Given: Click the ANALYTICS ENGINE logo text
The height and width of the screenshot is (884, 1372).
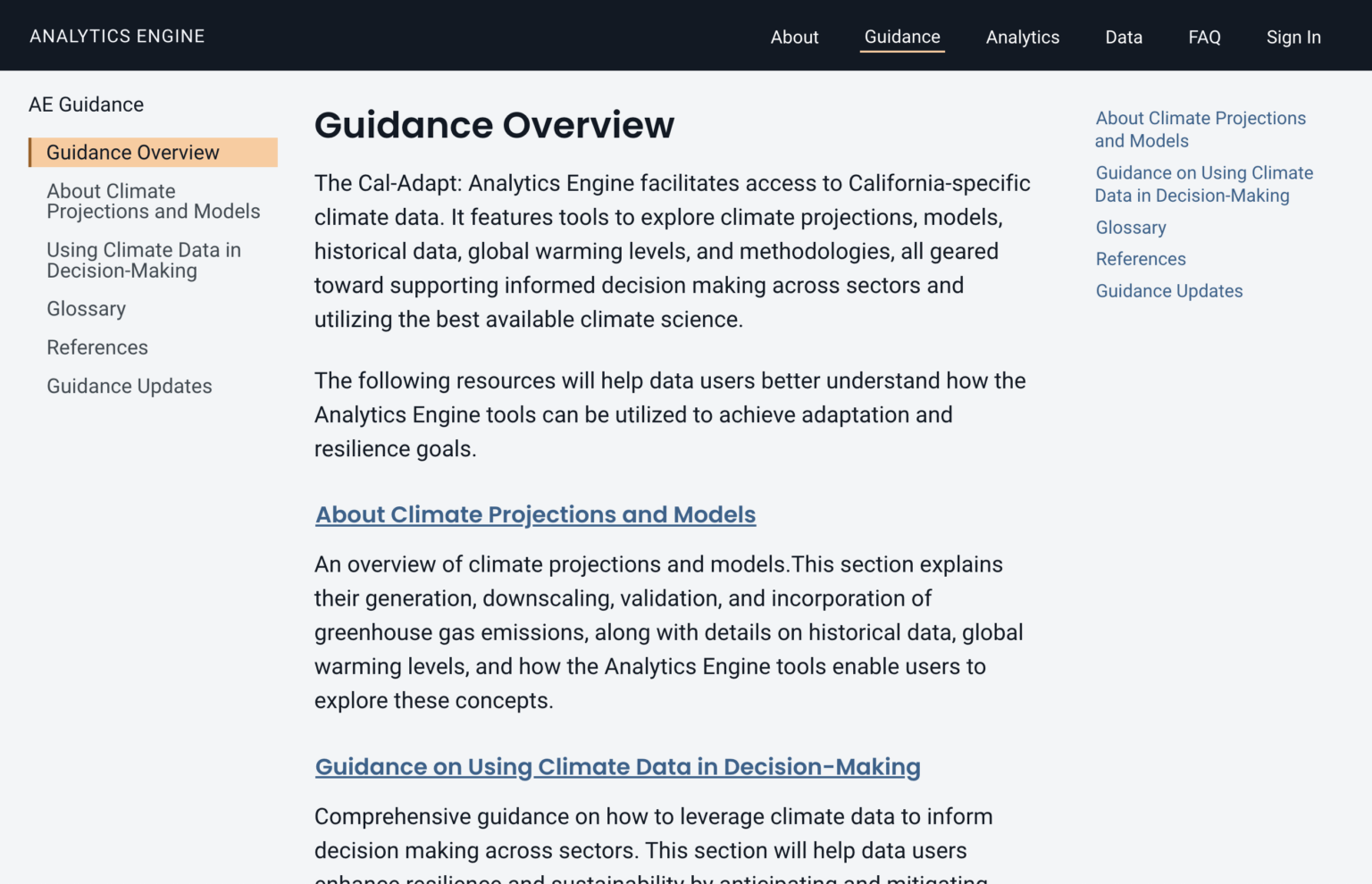Looking at the screenshot, I should click(x=116, y=36).
